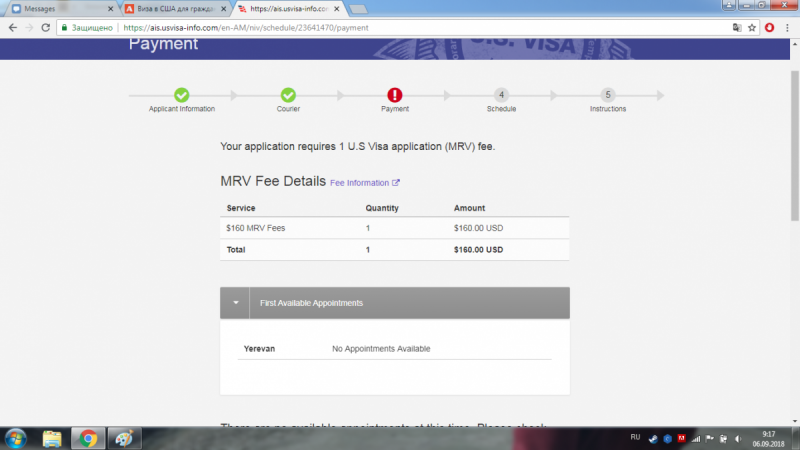Open the Chrome three-dot menu

787,28
